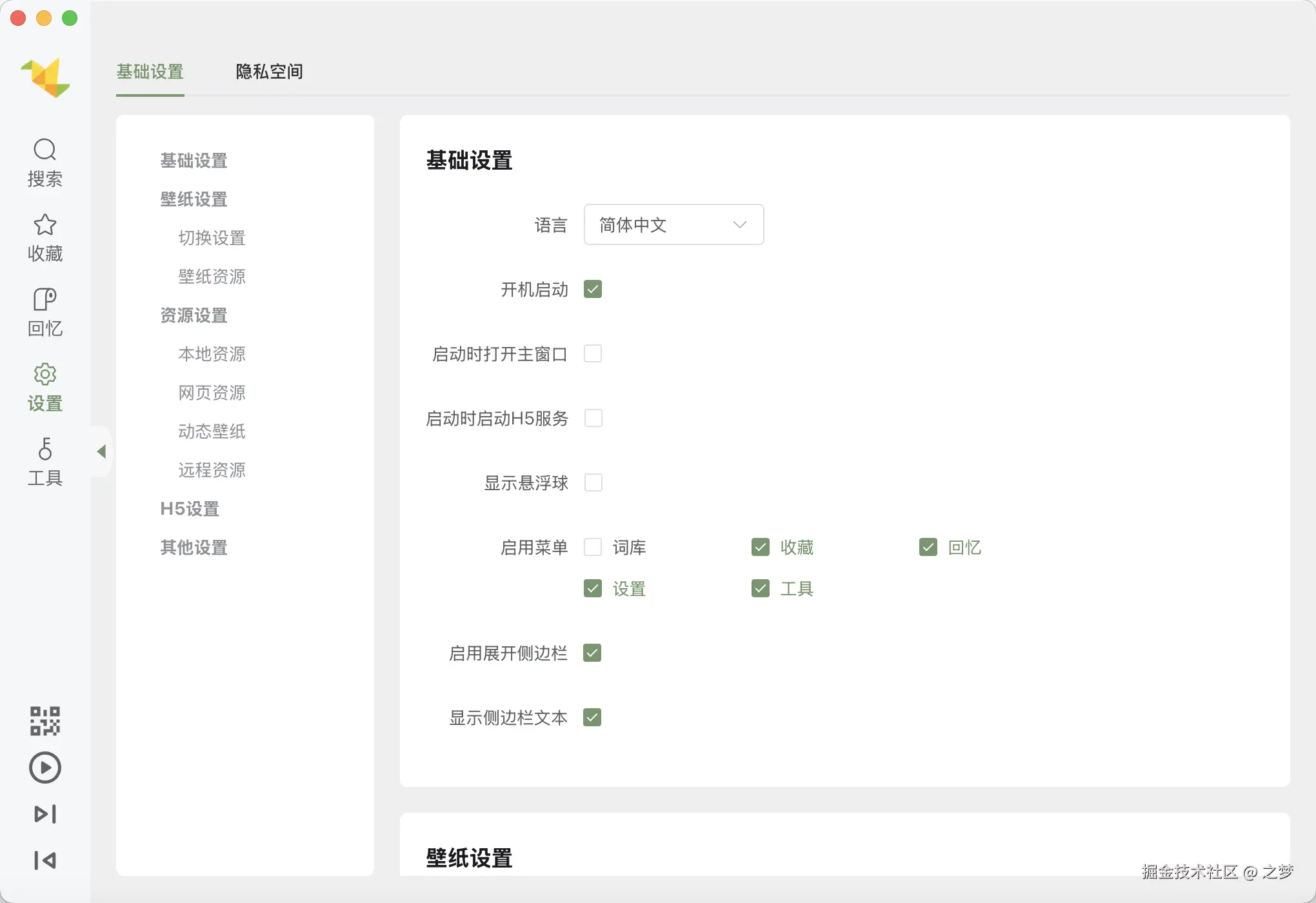
Task: Click the QR code icon
Action: click(45, 720)
